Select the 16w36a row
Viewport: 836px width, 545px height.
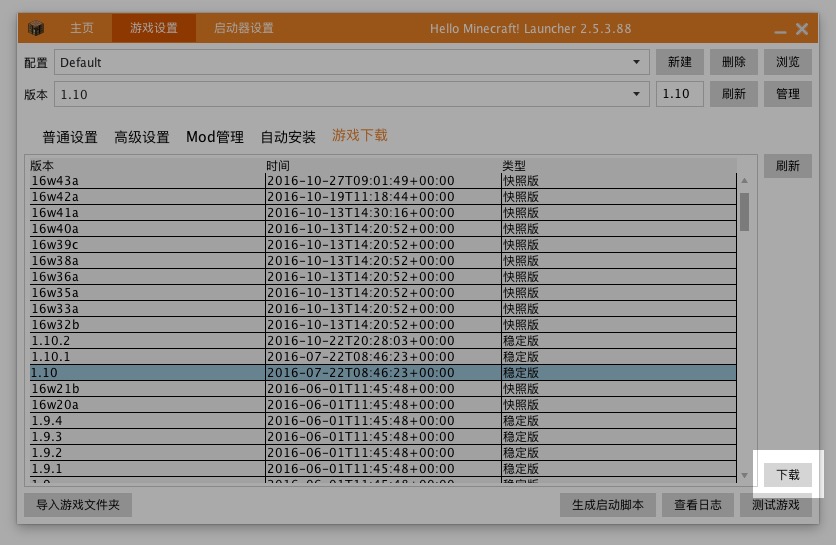click(383, 276)
